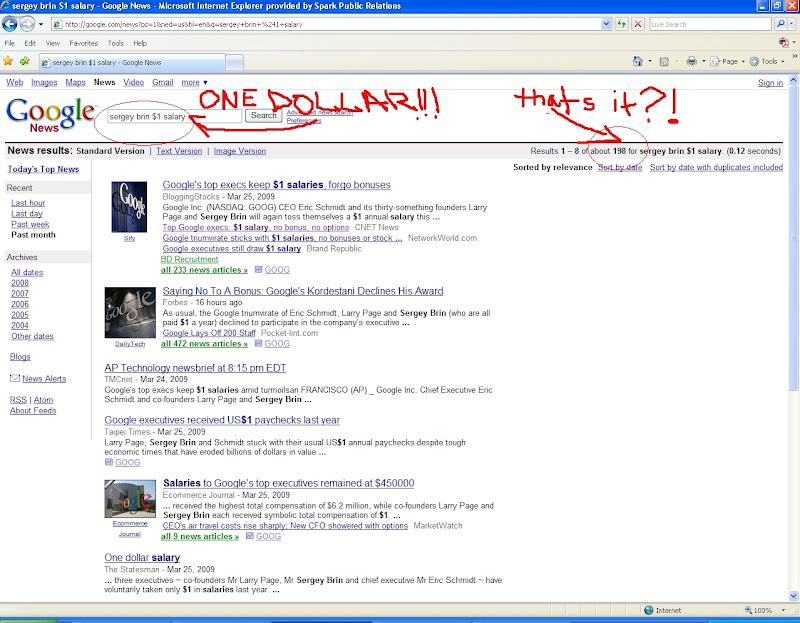Viewport: 800px width, 623px height.
Task: Click the DailyTech Google sign thumbnail
Action: 130,312
